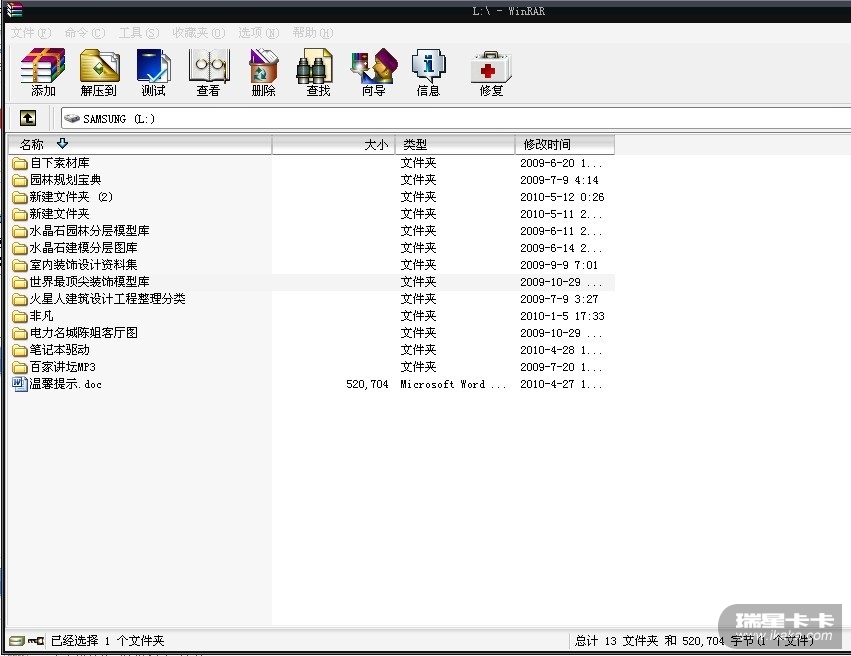This screenshot has height=656, width=851.
Task: Select the folder 世界最顶尖装饰模型库
Action: 90,282
